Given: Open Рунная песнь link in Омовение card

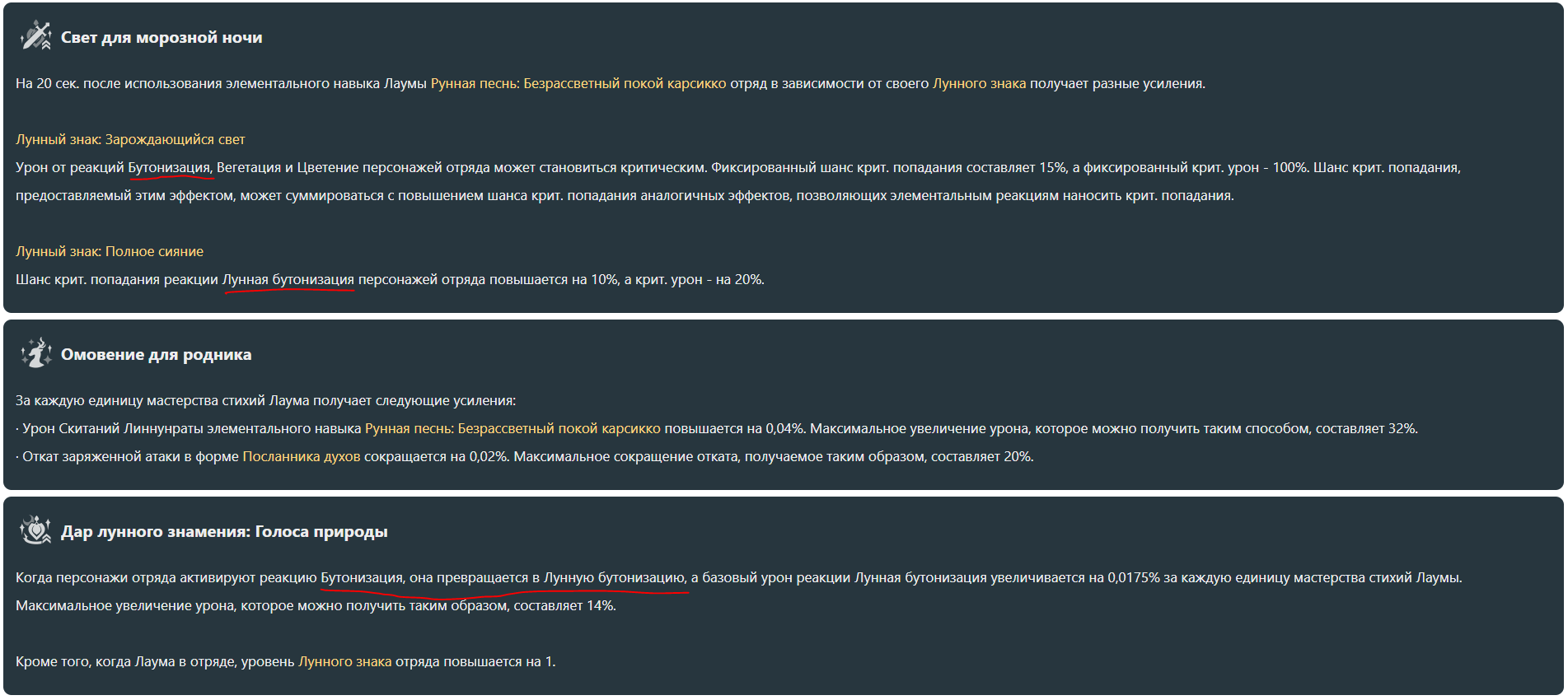Looking at the screenshot, I should pyautogui.click(x=513, y=429).
